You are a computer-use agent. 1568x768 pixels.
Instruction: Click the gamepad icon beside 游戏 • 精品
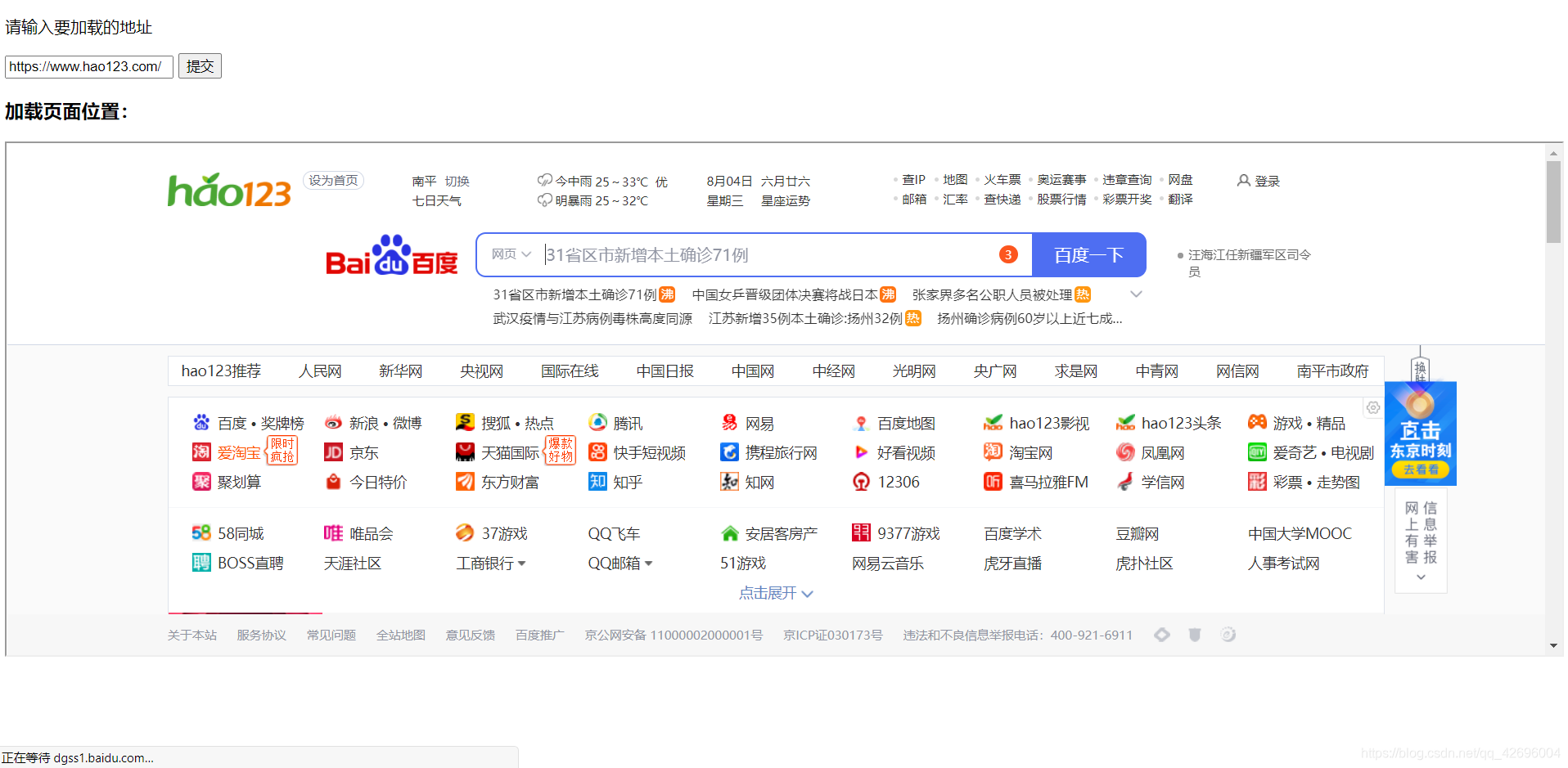pos(1257,423)
